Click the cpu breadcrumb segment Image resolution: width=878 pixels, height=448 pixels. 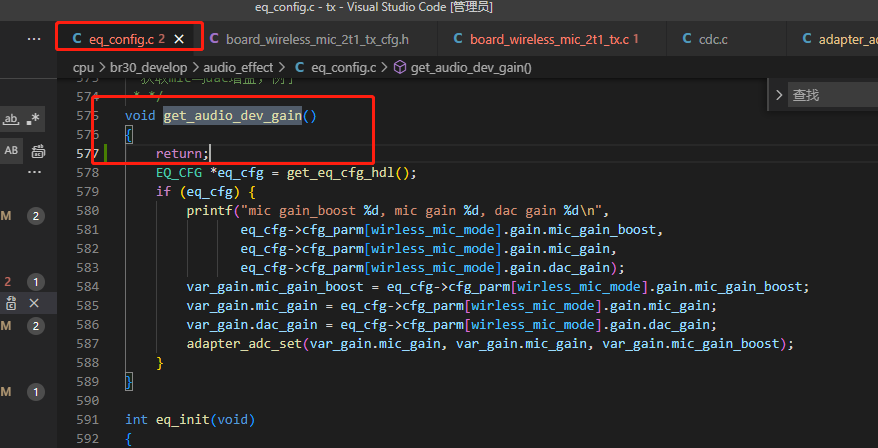83,68
